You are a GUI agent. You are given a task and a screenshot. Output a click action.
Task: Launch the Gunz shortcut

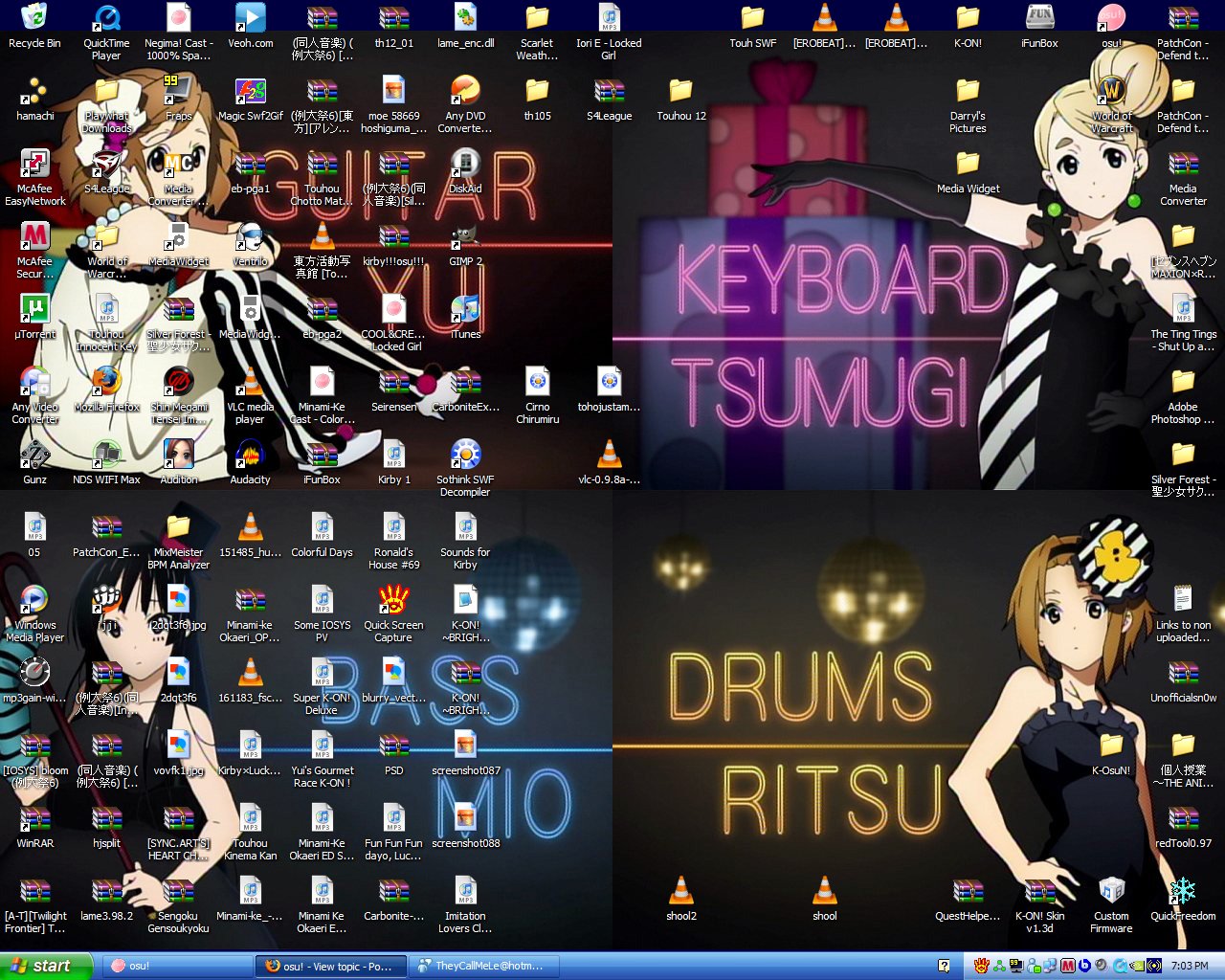(x=34, y=463)
